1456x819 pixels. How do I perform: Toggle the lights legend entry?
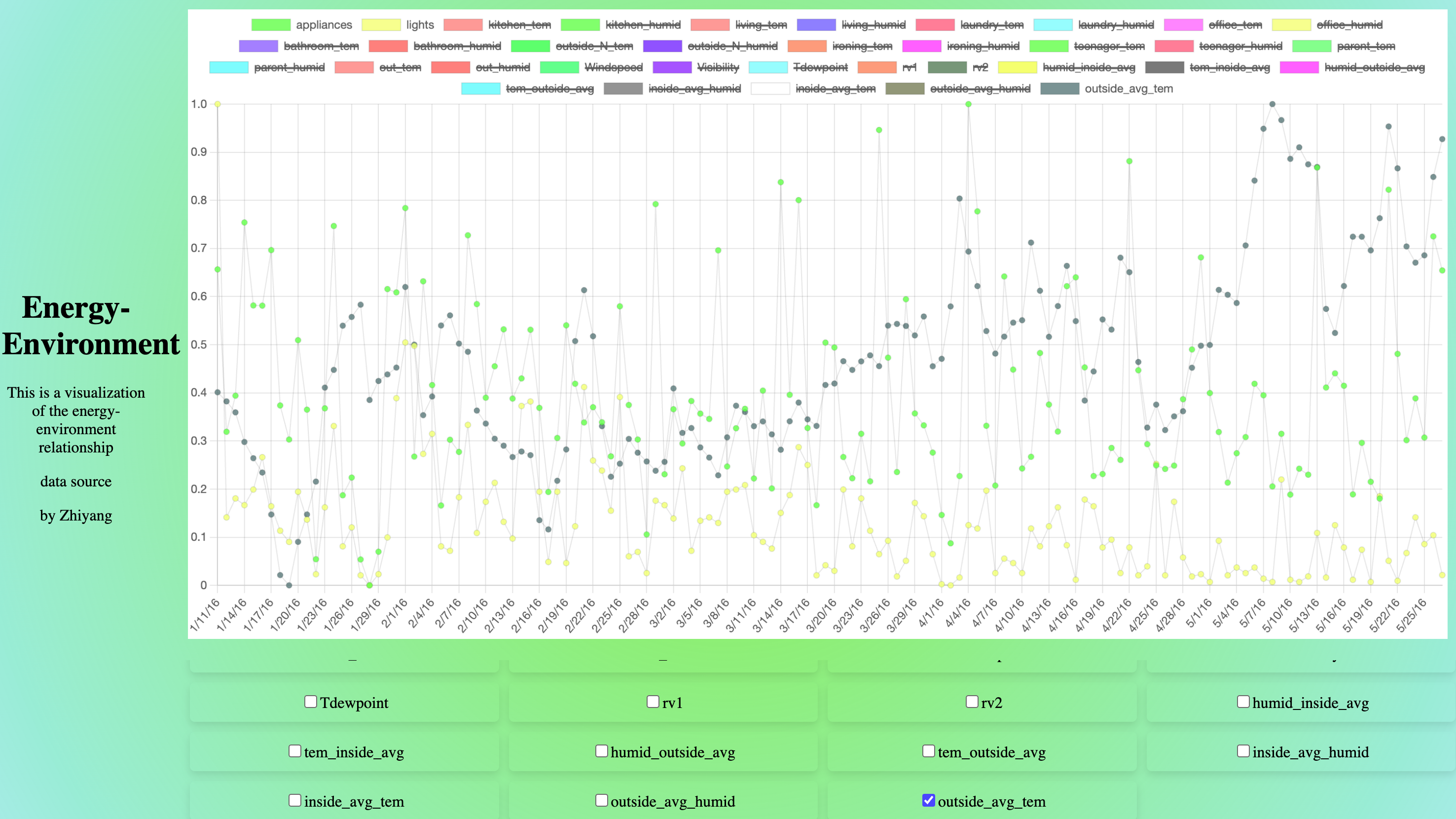[419, 25]
